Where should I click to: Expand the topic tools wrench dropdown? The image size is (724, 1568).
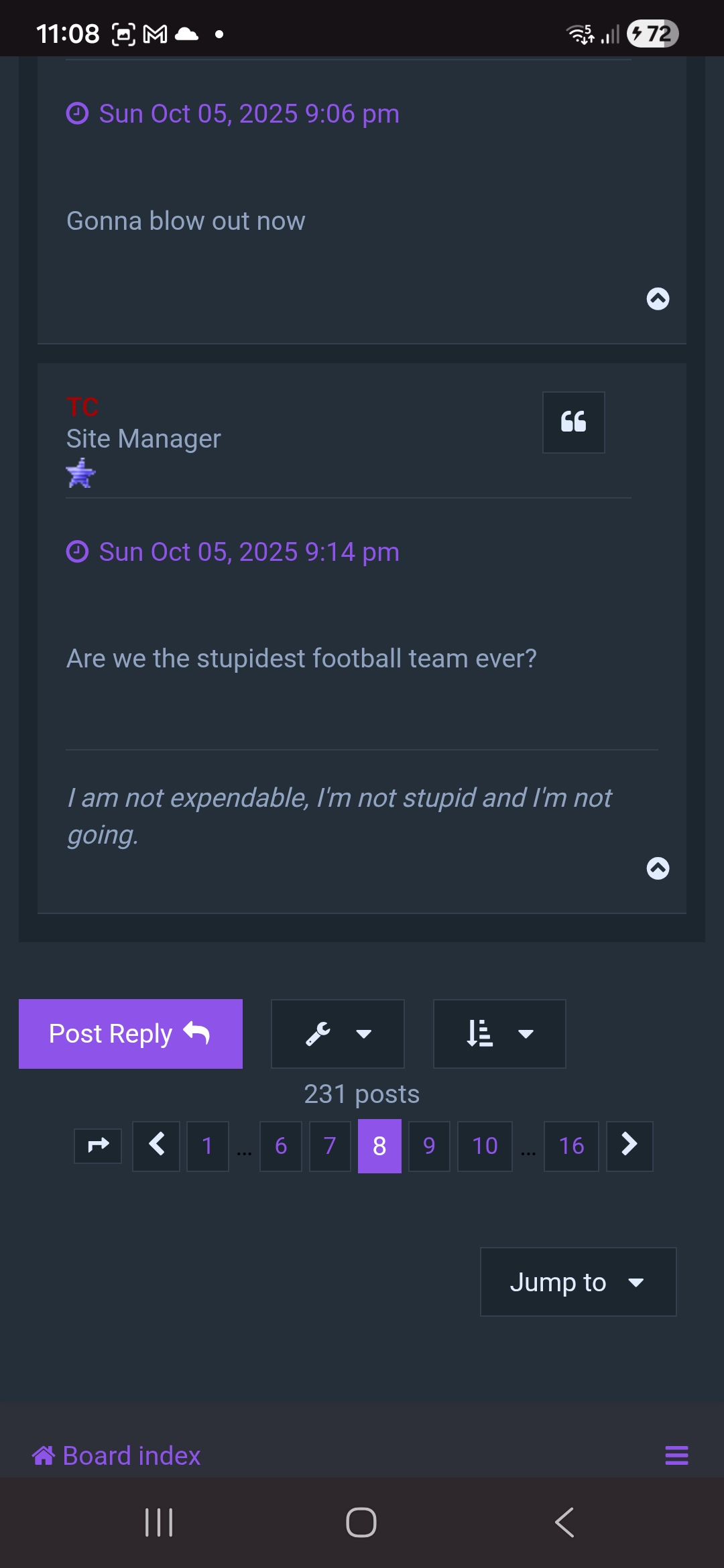[x=337, y=1034]
